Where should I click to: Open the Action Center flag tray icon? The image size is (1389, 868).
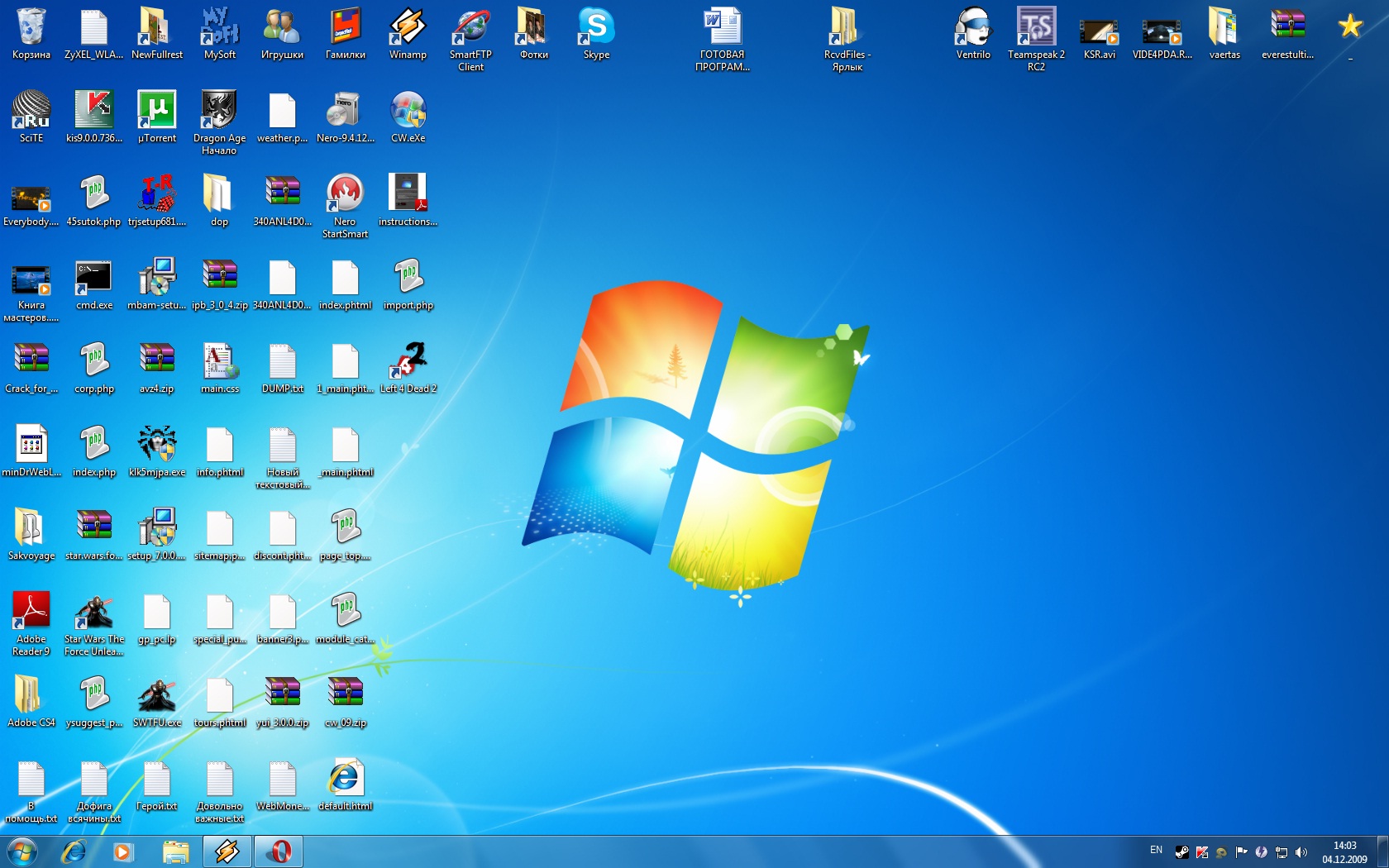pos(1242,852)
